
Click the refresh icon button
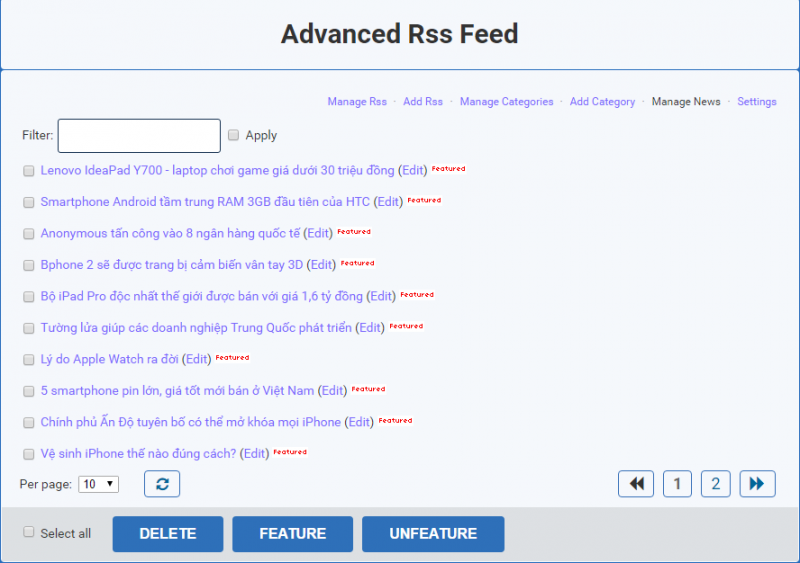click(162, 483)
